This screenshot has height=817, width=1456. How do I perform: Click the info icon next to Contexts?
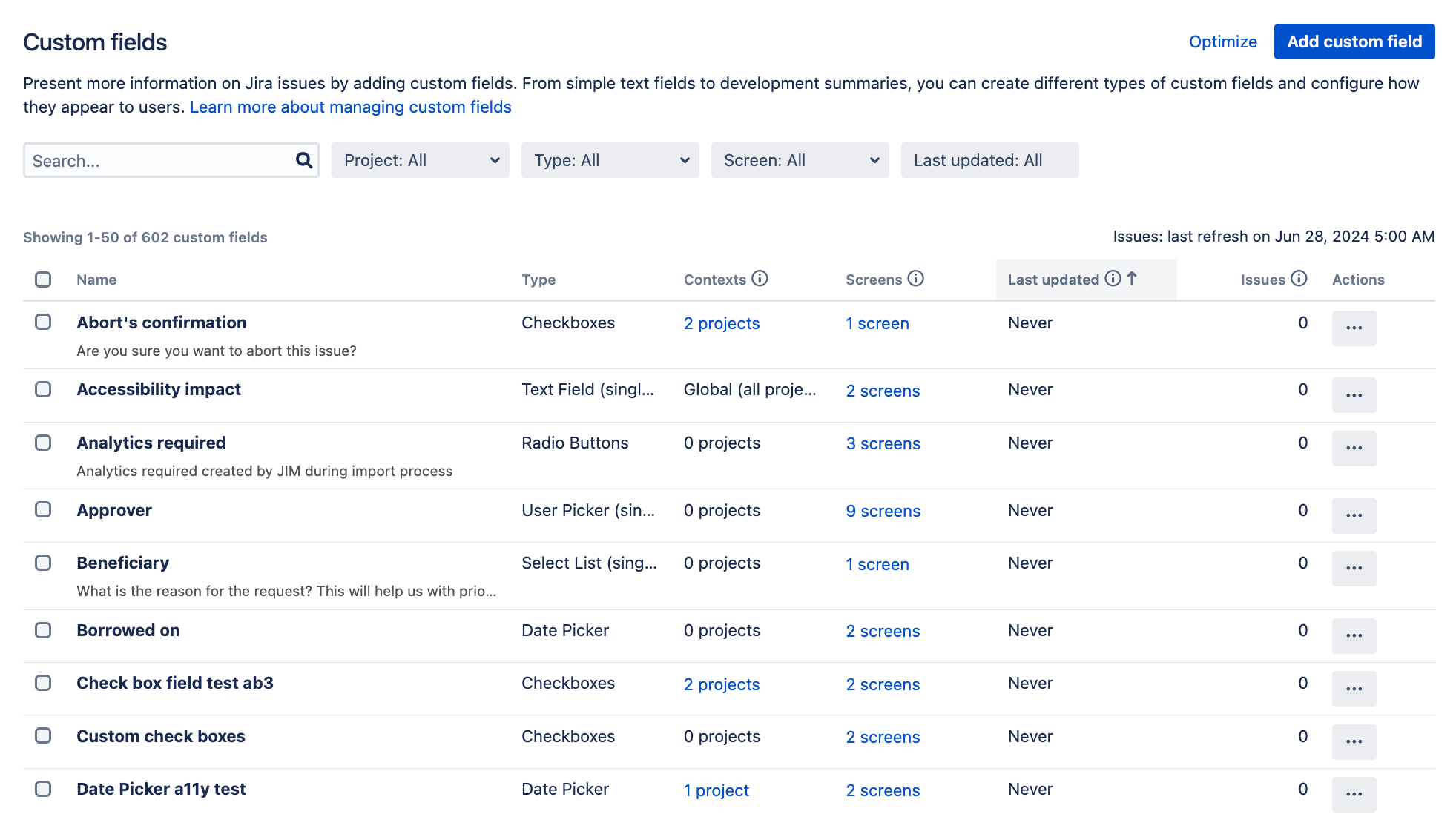coord(760,279)
